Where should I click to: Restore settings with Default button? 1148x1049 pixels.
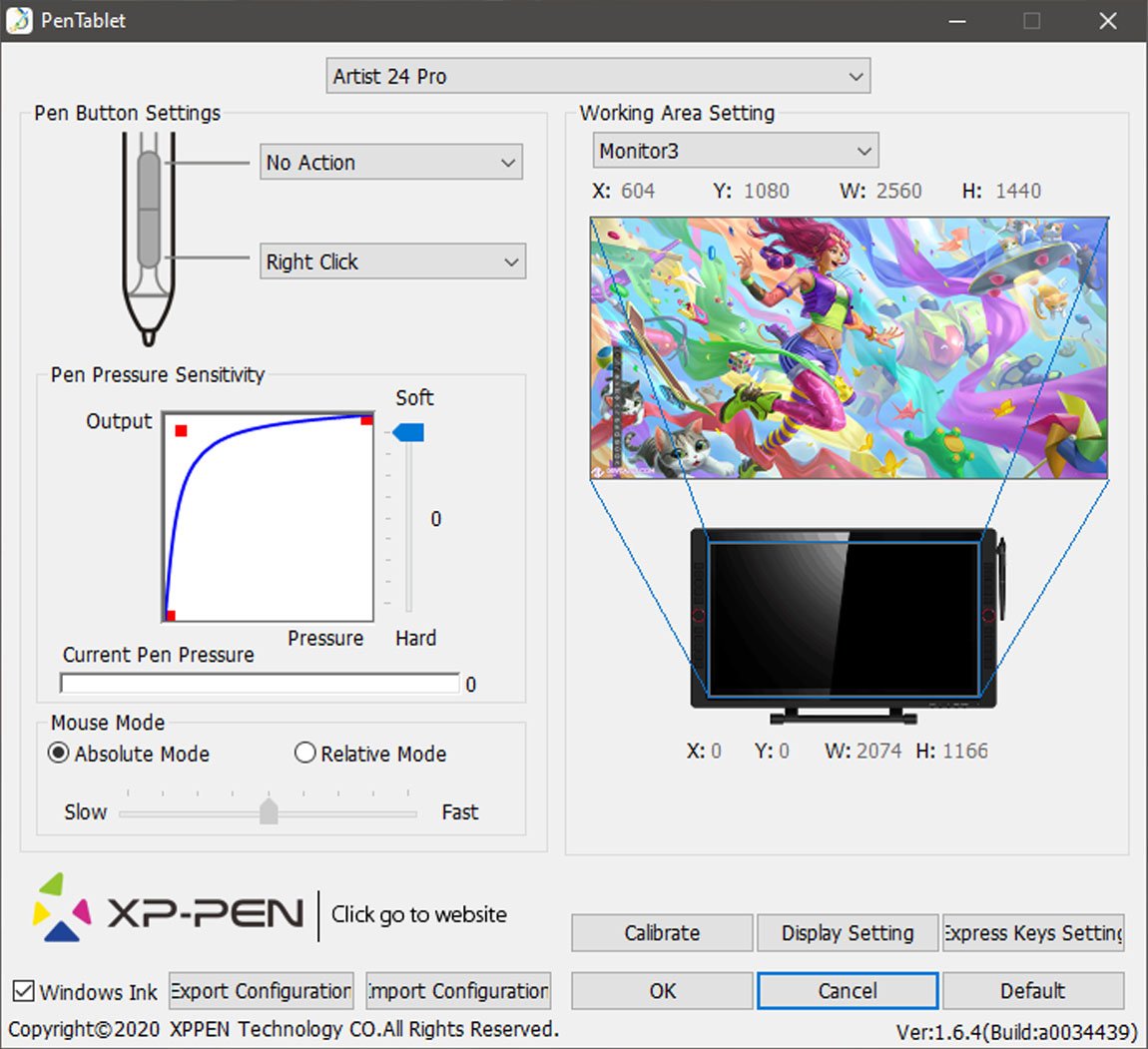(x=1033, y=990)
